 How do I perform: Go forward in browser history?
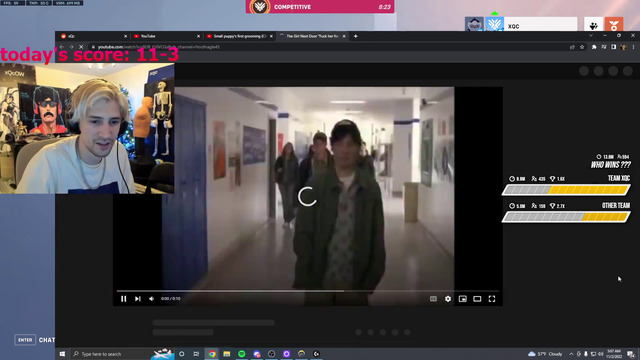pos(71,47)
